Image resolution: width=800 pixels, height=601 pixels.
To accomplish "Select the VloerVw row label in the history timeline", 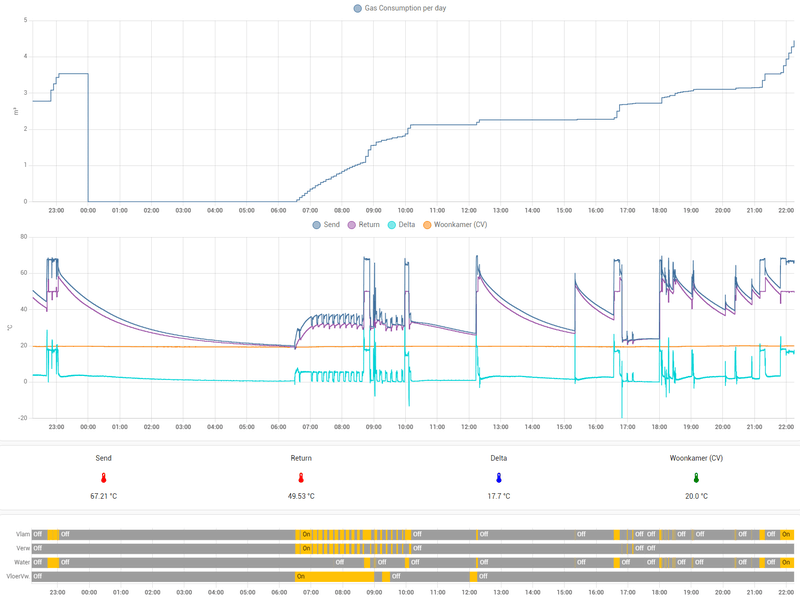I will (x=18, y=577).
